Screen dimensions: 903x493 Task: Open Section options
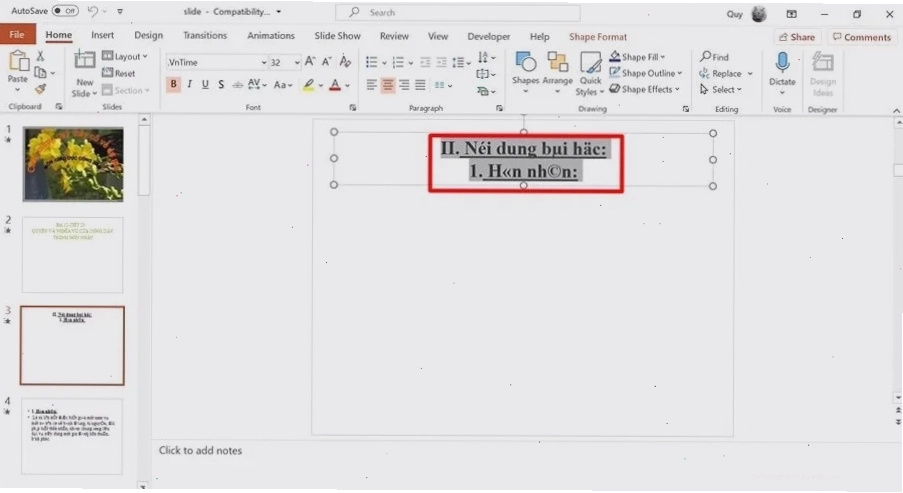click(x=126, y=90)
